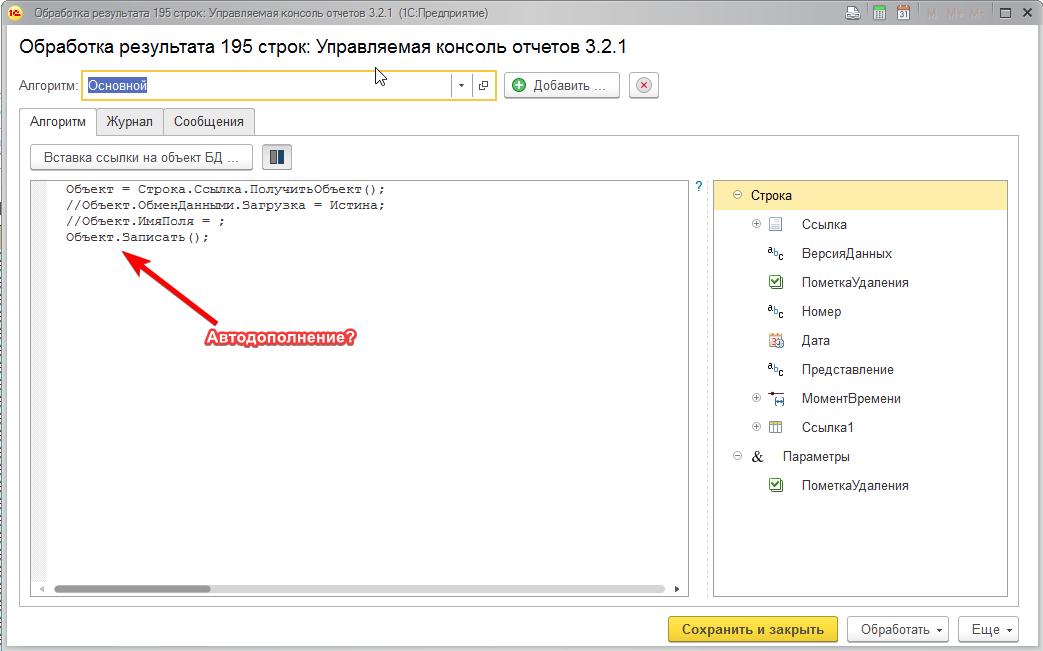This screenshot has height=651, width=1043.
Task: Switch to the Сообщения tab
Action: 209,122
